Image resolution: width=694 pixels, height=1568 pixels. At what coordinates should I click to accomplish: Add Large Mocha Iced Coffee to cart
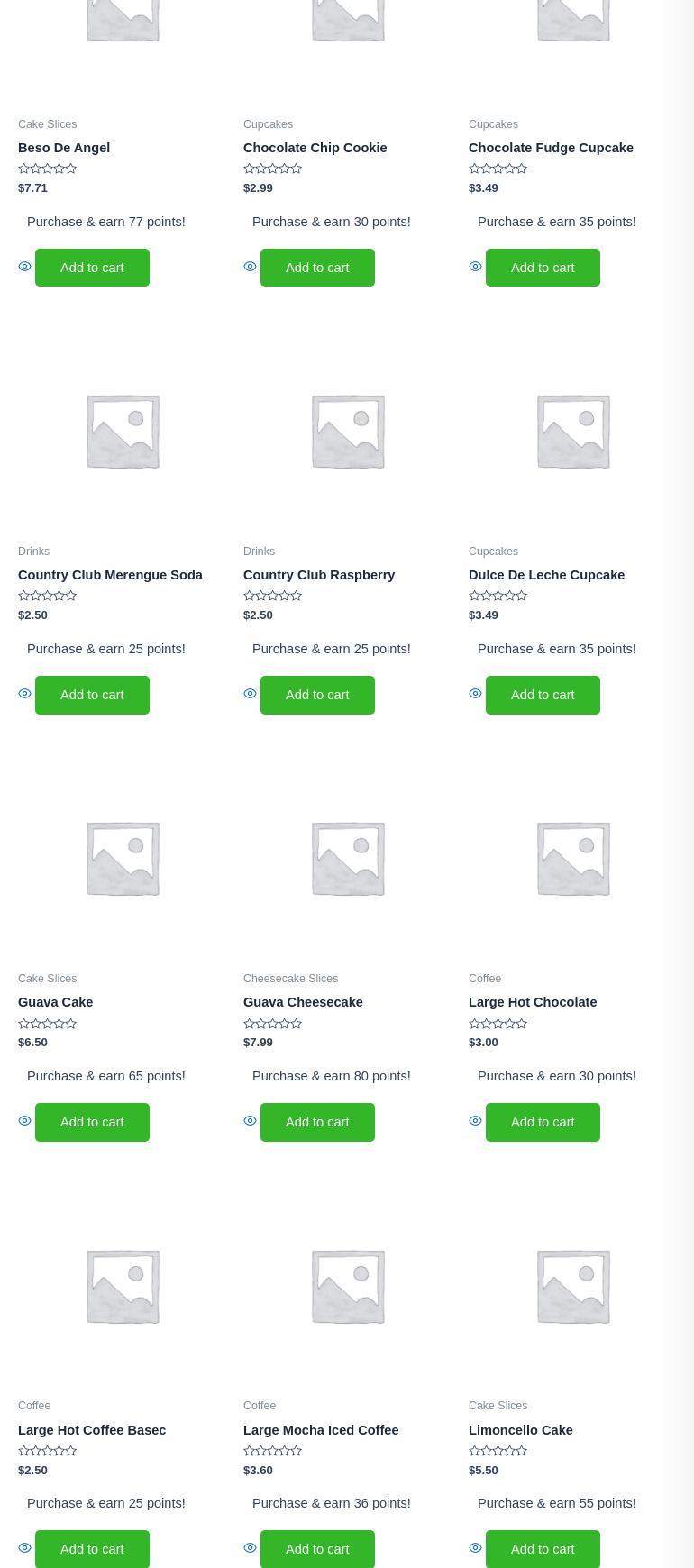(317, 1549)
